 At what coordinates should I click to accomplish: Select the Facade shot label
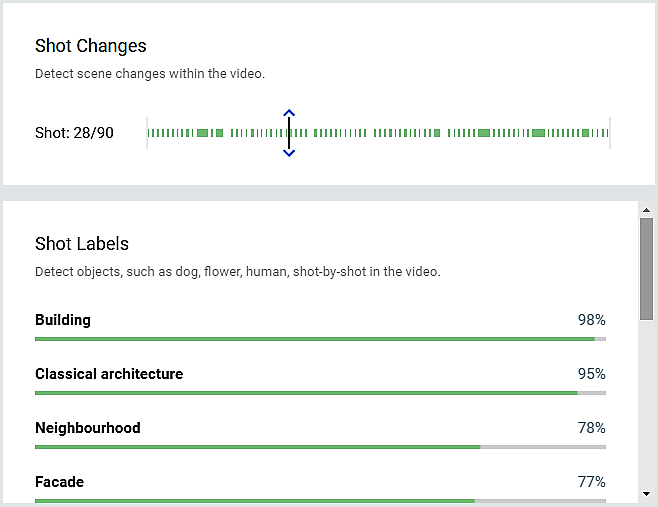(x=59, y=482)
